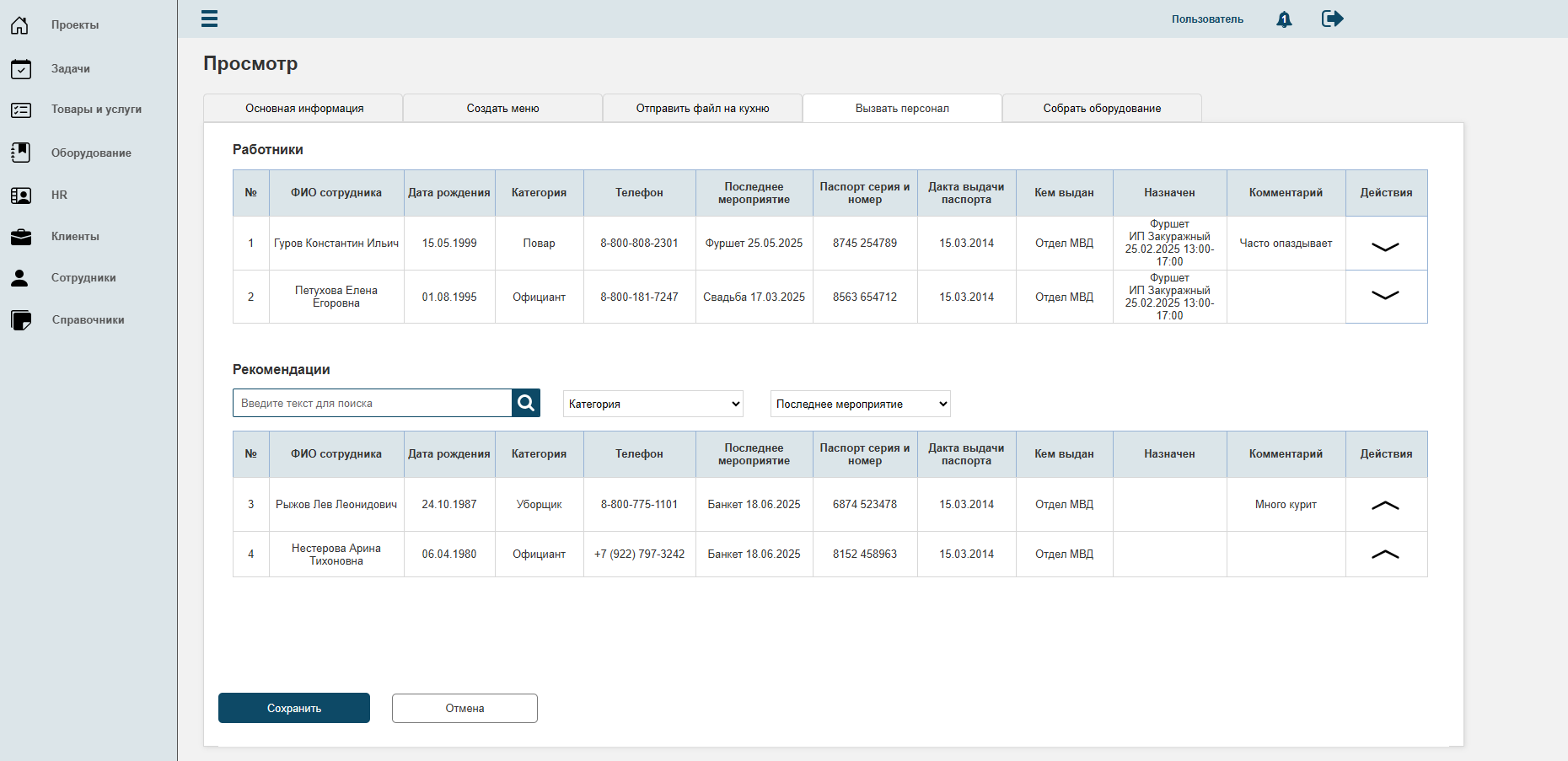Move Рыжов Лев Леонидович up with chevron
Screen dimensions: 1568x761
tap(1385, 505)
